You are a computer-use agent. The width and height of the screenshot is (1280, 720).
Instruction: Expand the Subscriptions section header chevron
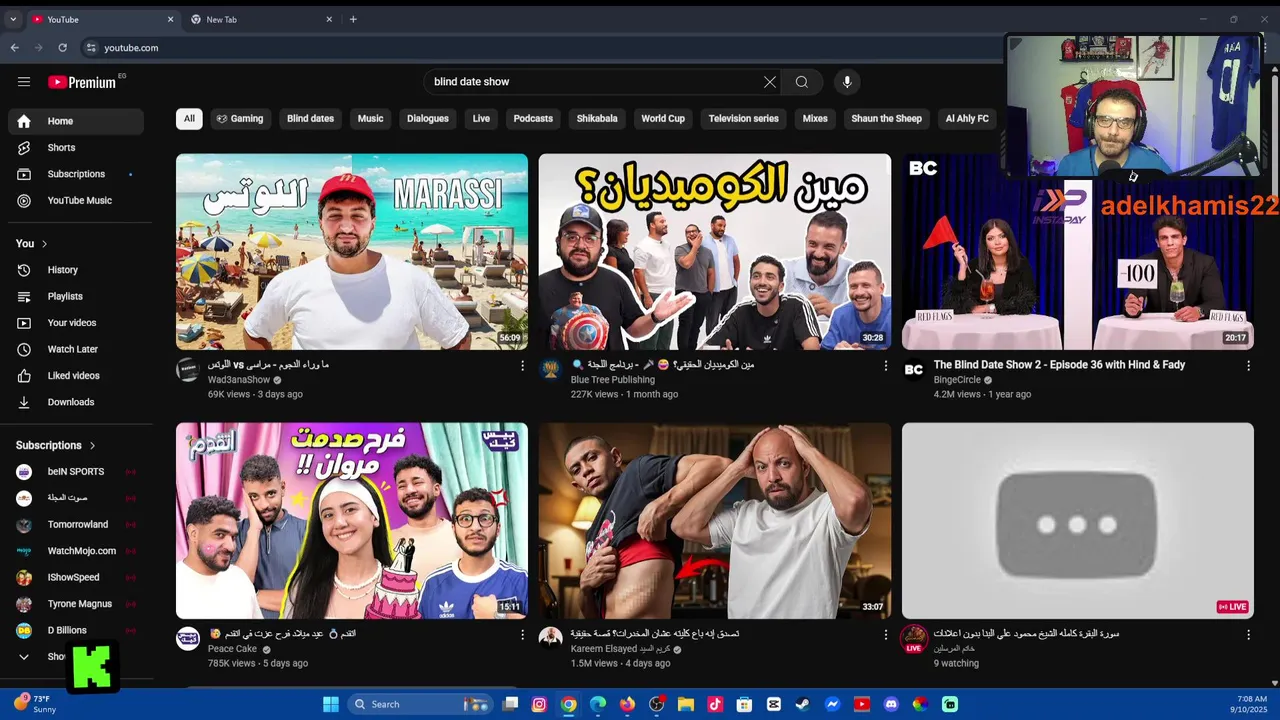pos(92,446)
